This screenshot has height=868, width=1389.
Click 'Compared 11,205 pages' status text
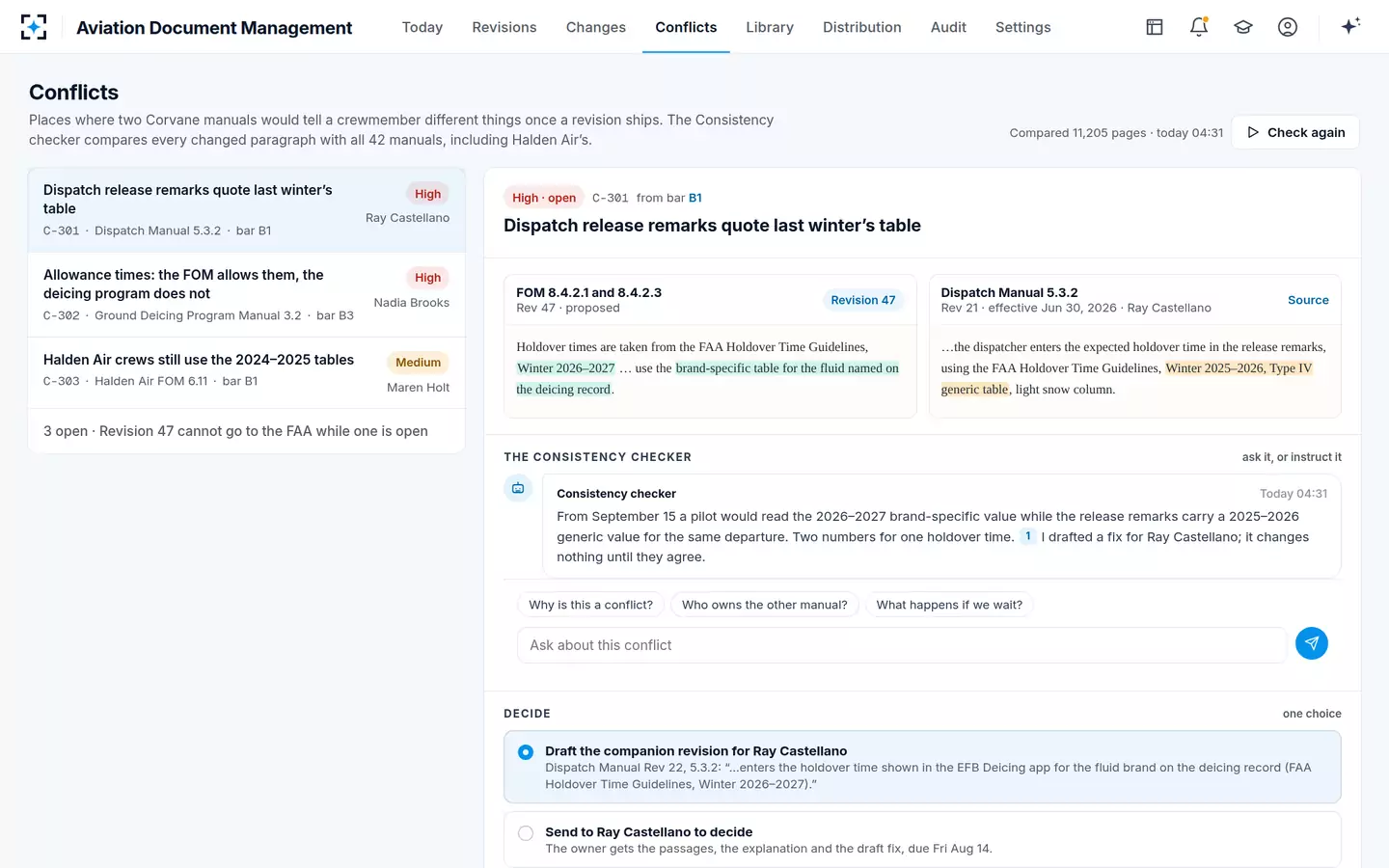click(1116, 133)
